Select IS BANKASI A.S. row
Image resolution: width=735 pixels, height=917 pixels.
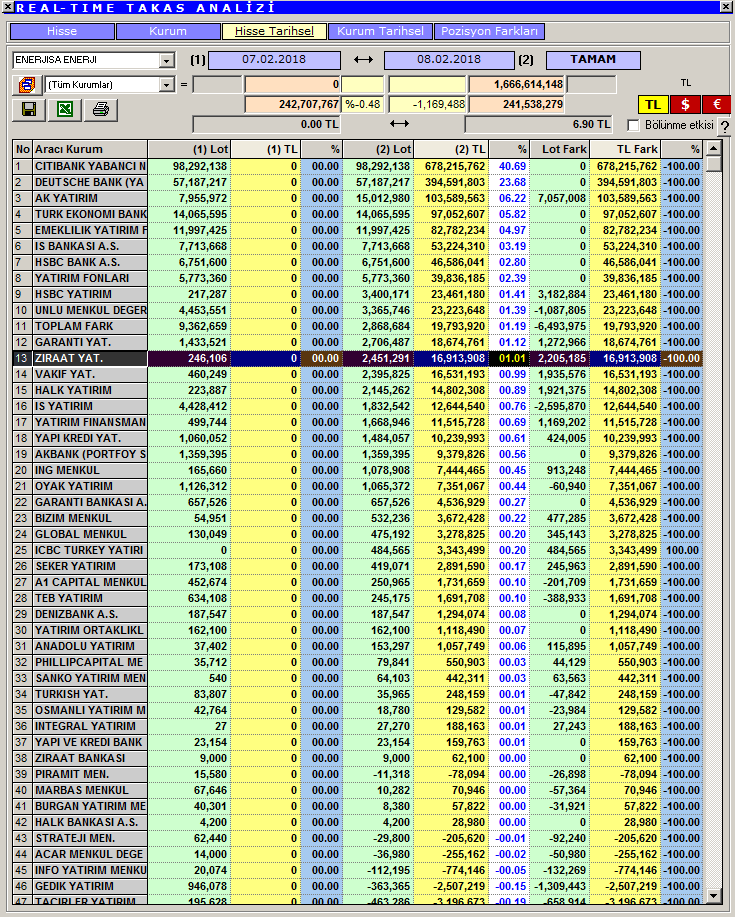358,246
